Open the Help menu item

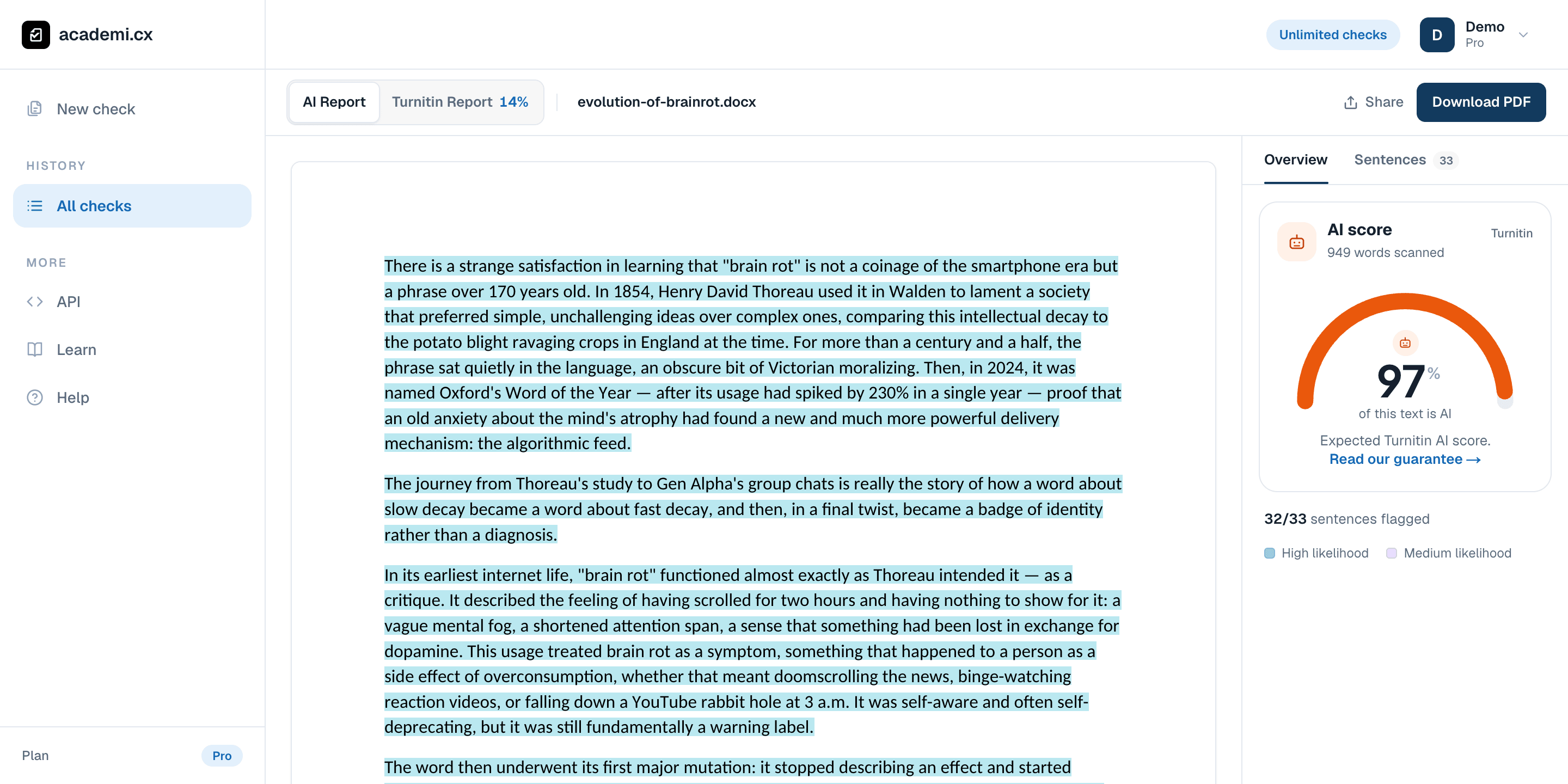click(131, 397)
